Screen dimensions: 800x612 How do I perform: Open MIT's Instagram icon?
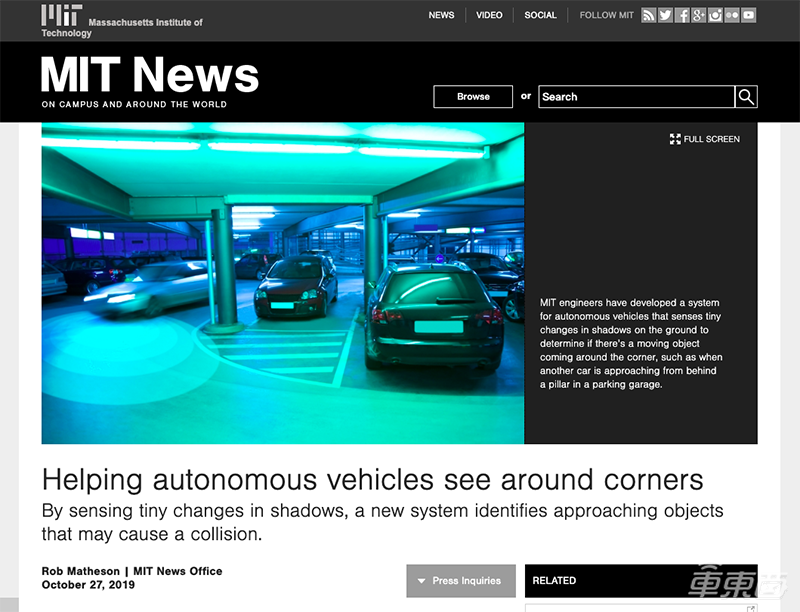click(x=715, y=15)
